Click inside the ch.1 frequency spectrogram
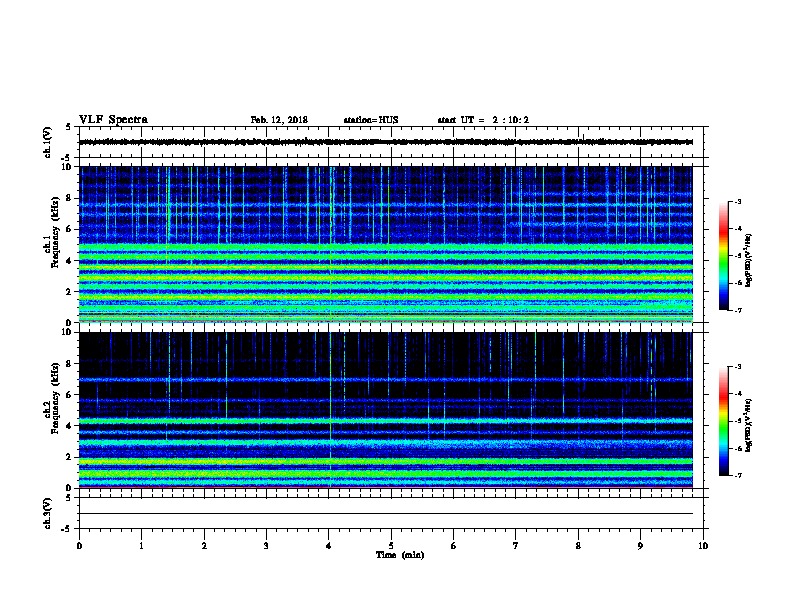This screenshot has width=792, height=612. click(x=386, y=244)
